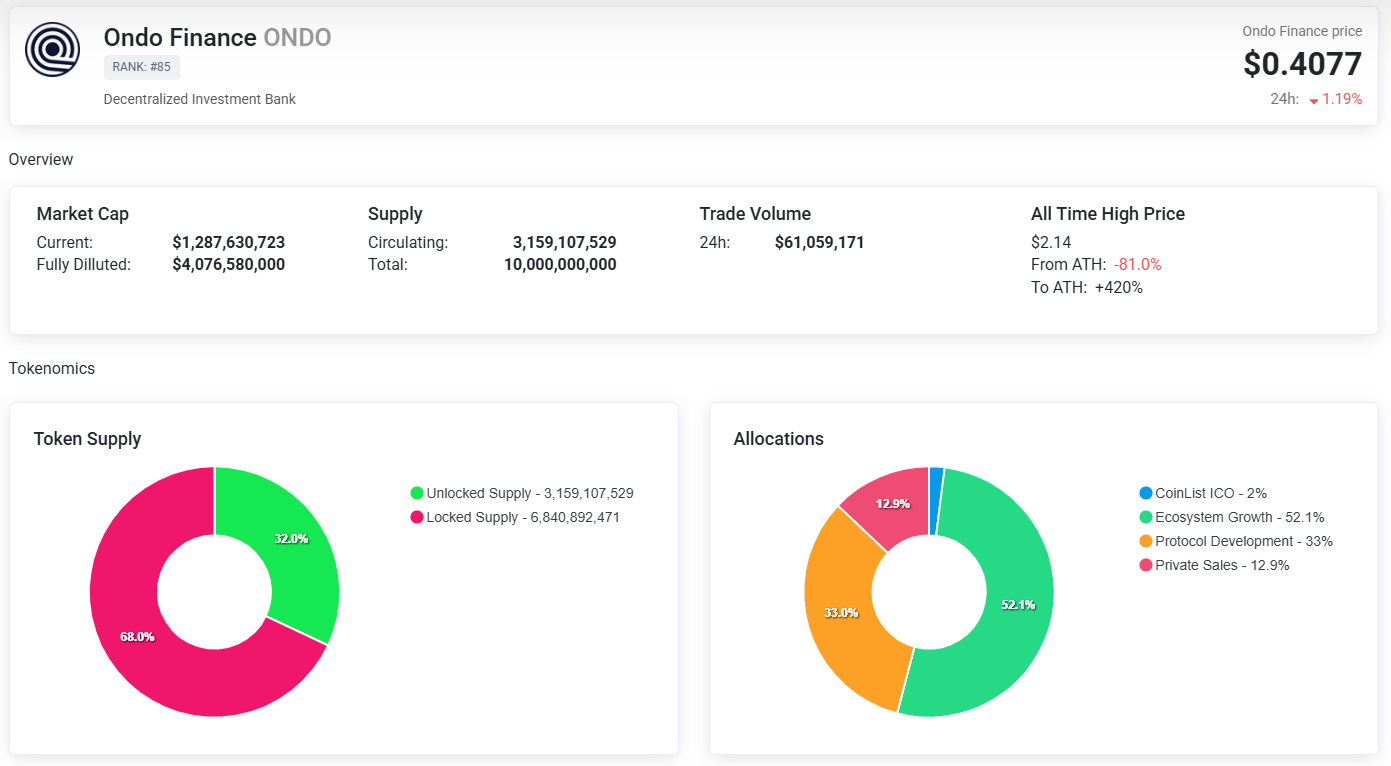Click the RANK: #85 badge
Image resolution: width=1391 pixels, height=766 pixels.
click(141, 67)
